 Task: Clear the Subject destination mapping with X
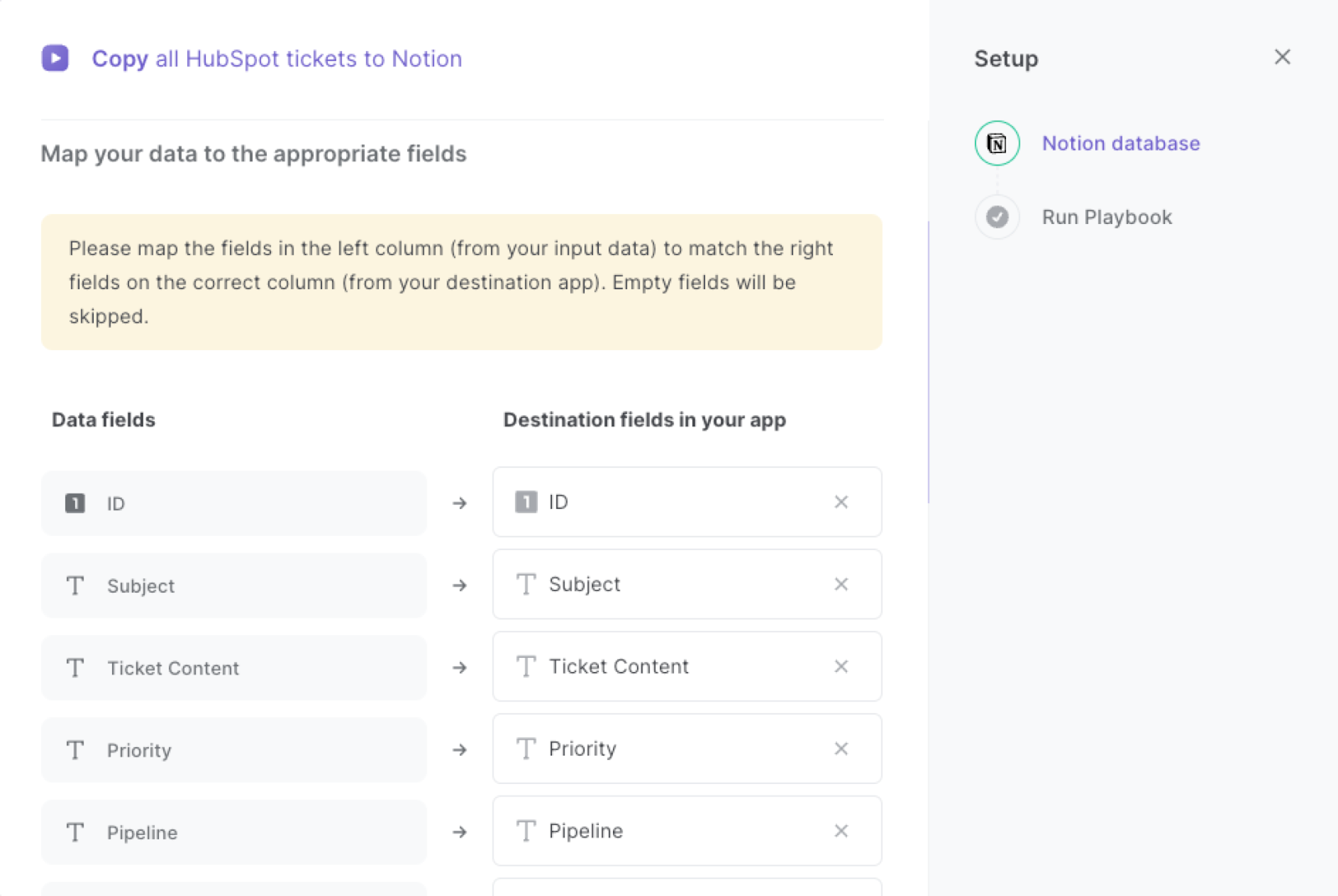click(x=841, y=584)
